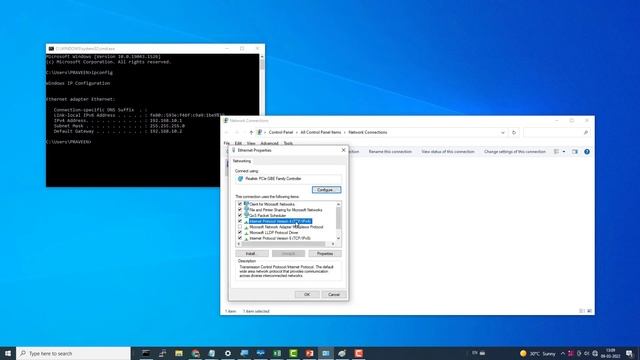Confirm with OK in Ethernet Properties
The width and height of the screenshot is (640, 360).
[x=307, y=294]
